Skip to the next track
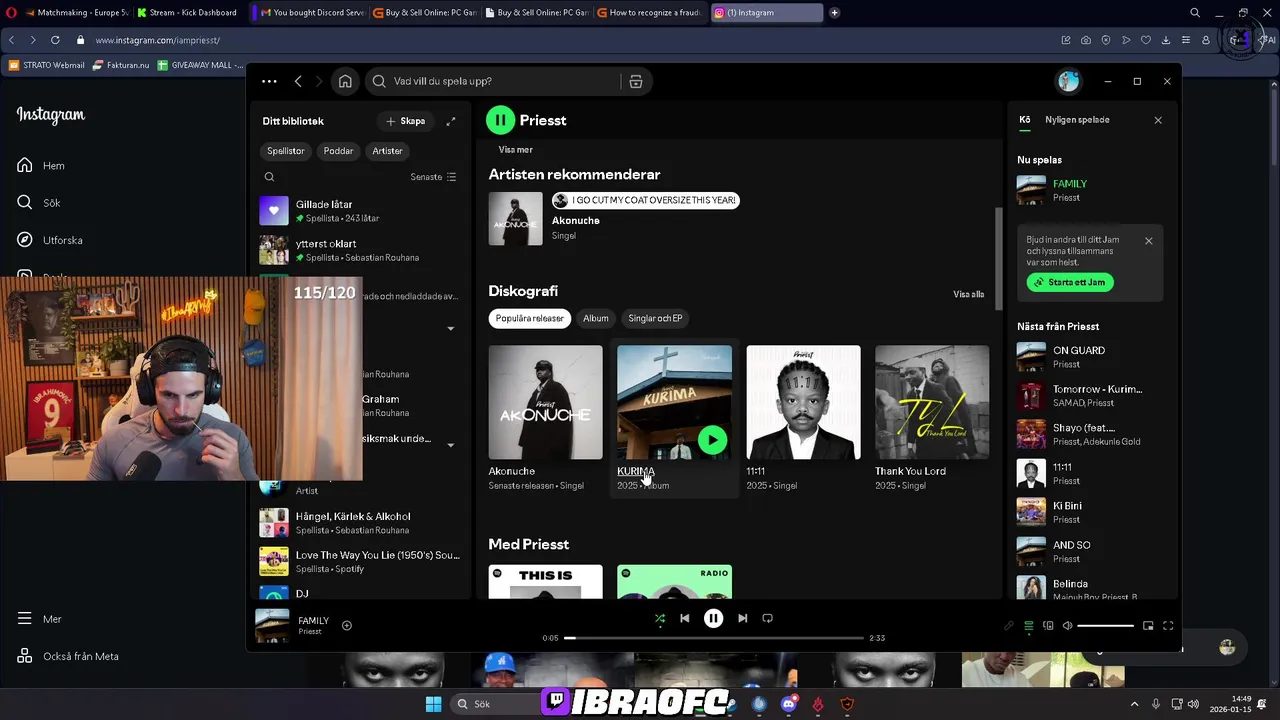This screenshot has width=1280, height=720. coord(742,618)
